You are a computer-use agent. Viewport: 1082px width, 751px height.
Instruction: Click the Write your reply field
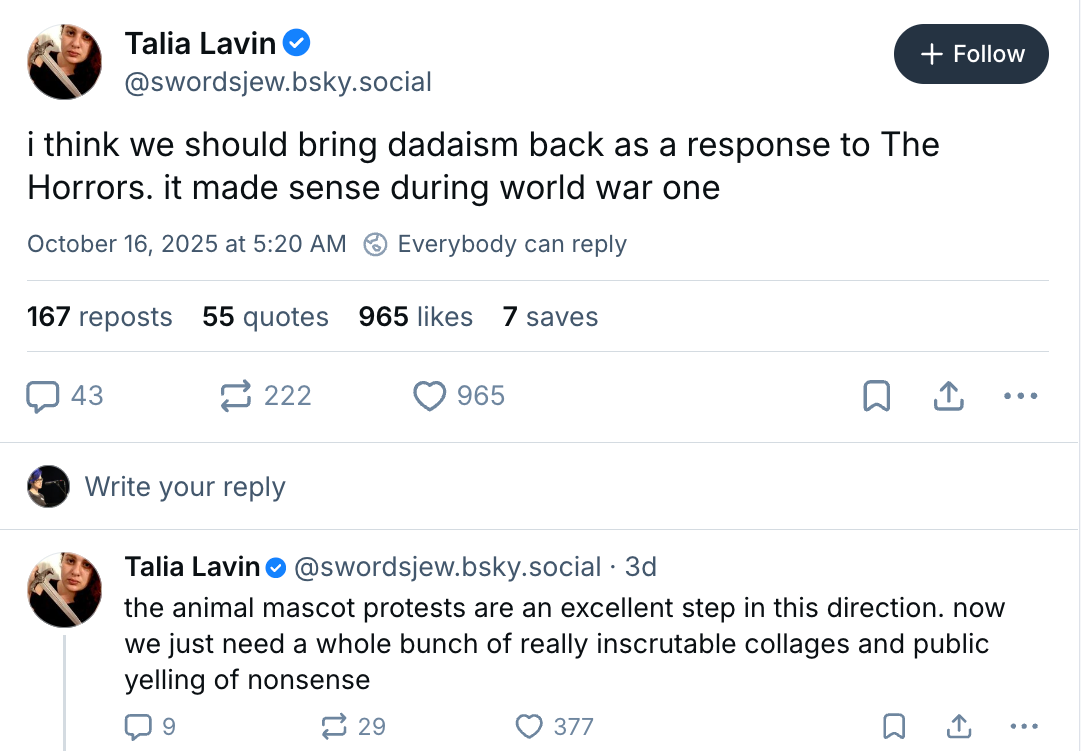click(x=185, y=487)
